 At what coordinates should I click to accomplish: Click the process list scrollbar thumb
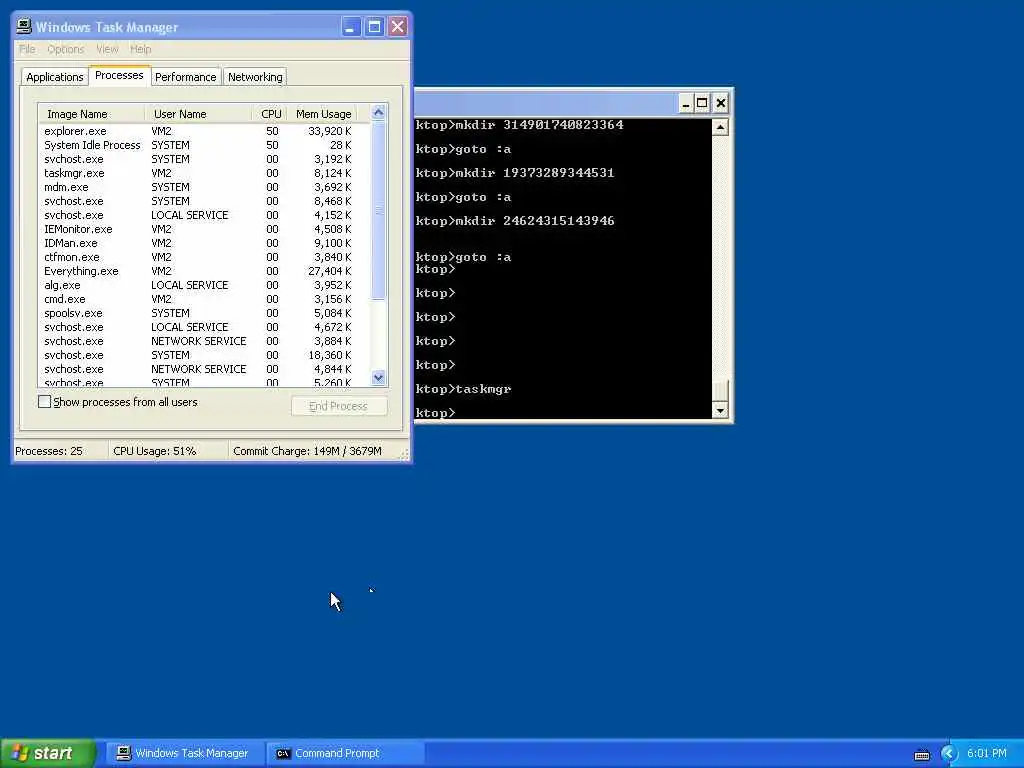378,210
